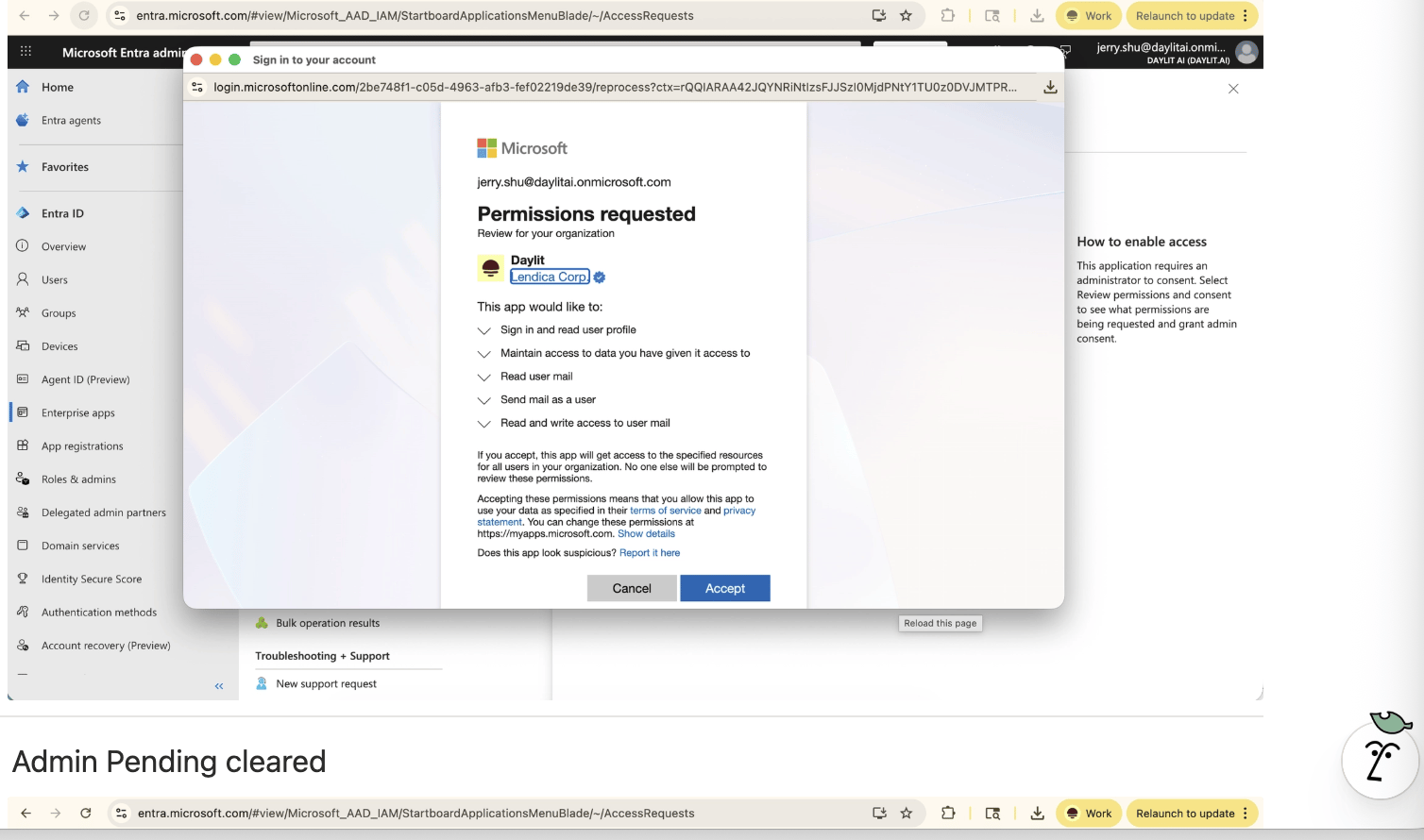
Task: Click the Identity Secure Score trophy icon
Action: tap(23, 579)
